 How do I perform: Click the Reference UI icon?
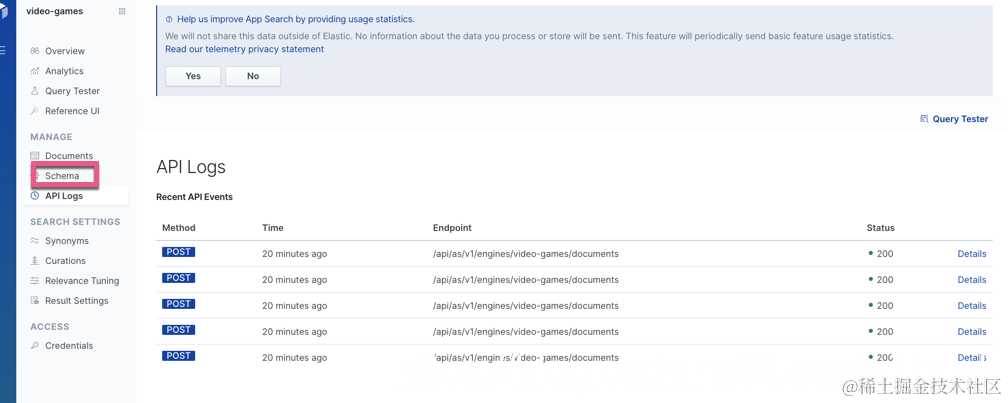(x=35, y=111)
